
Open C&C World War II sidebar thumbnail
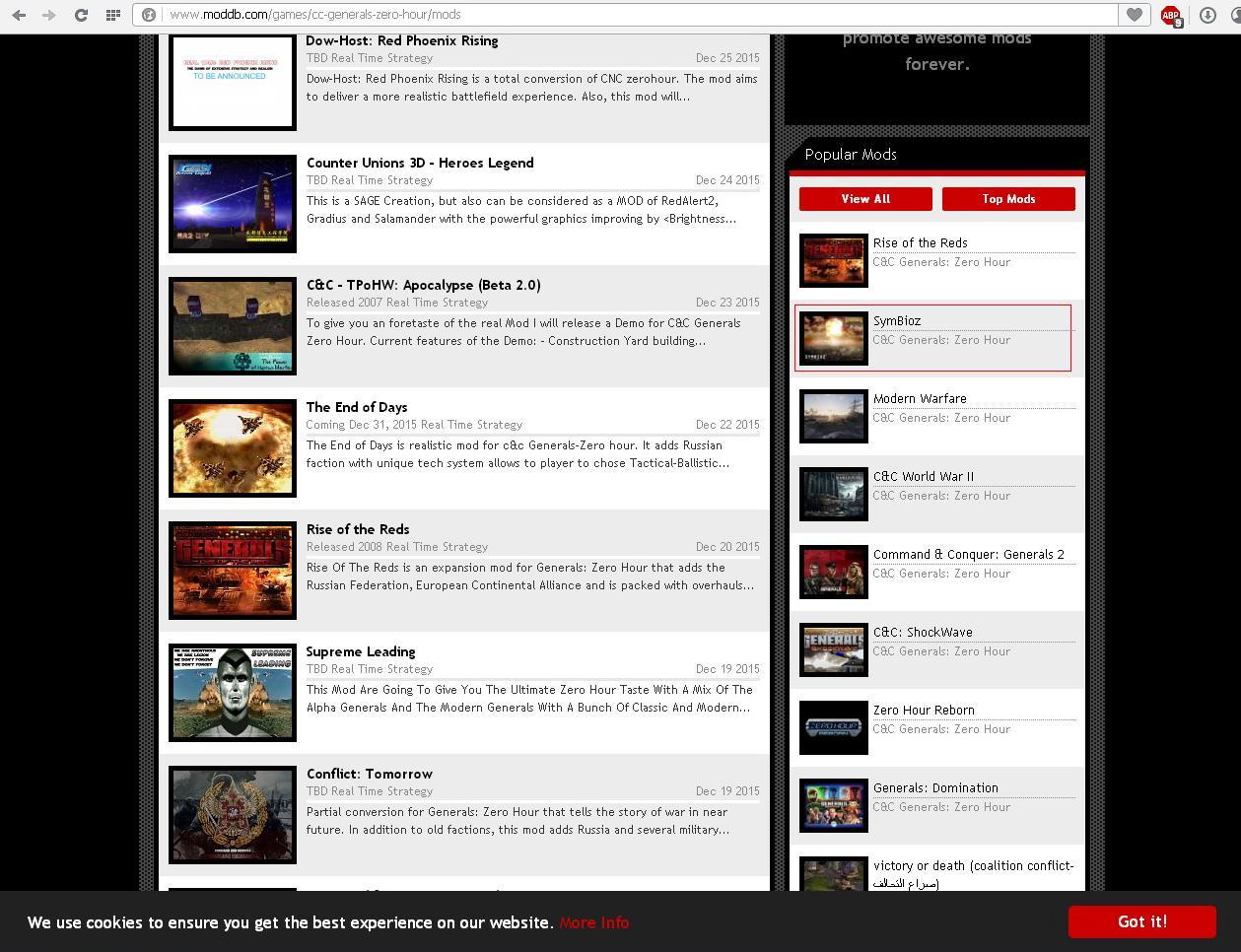[x=834, y=494]
